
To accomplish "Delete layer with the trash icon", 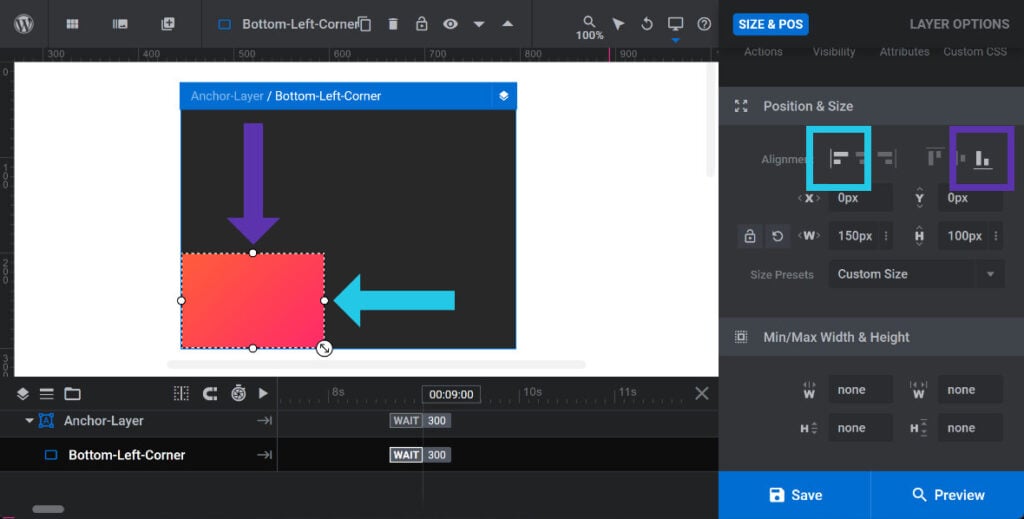I will coord(393,24).
